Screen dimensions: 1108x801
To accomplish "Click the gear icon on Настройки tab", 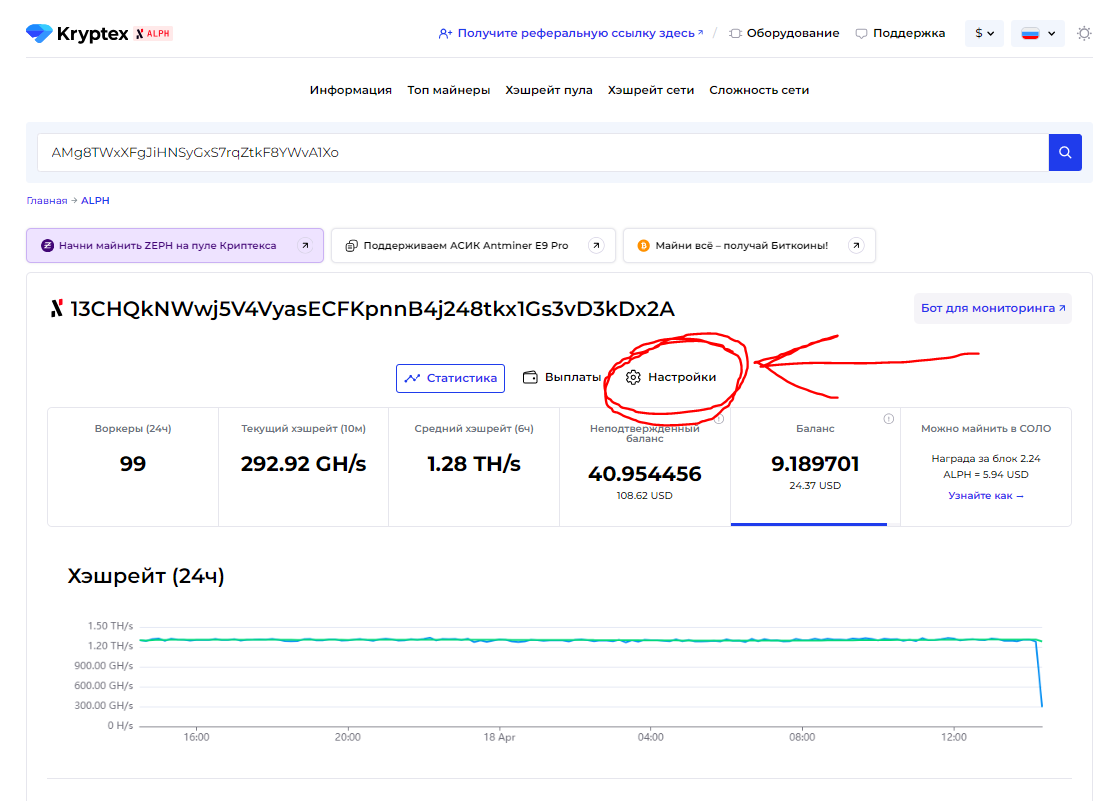I will [633, 377].
